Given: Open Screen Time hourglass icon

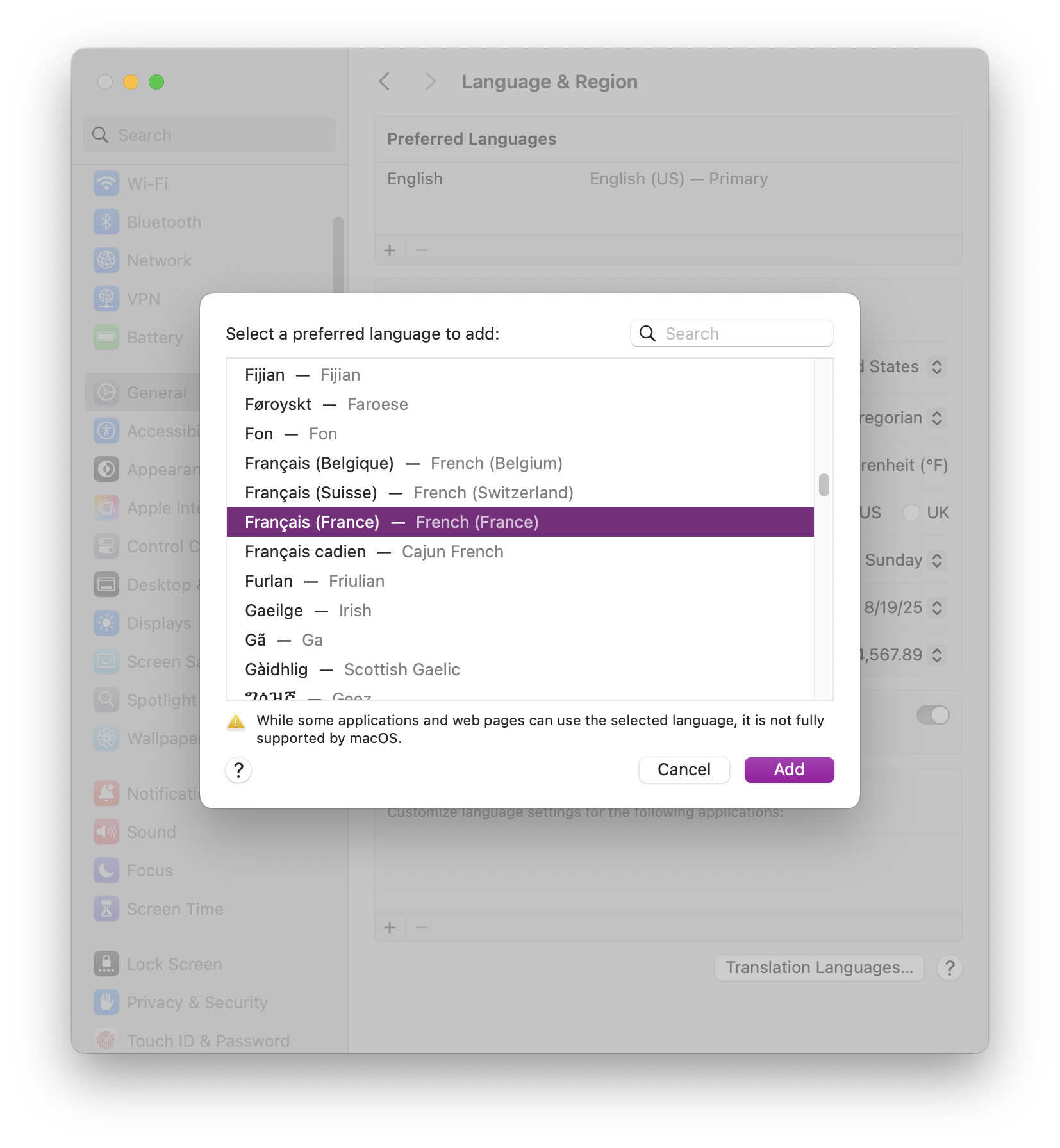Looking at the screenshot, I should [106, 909].
